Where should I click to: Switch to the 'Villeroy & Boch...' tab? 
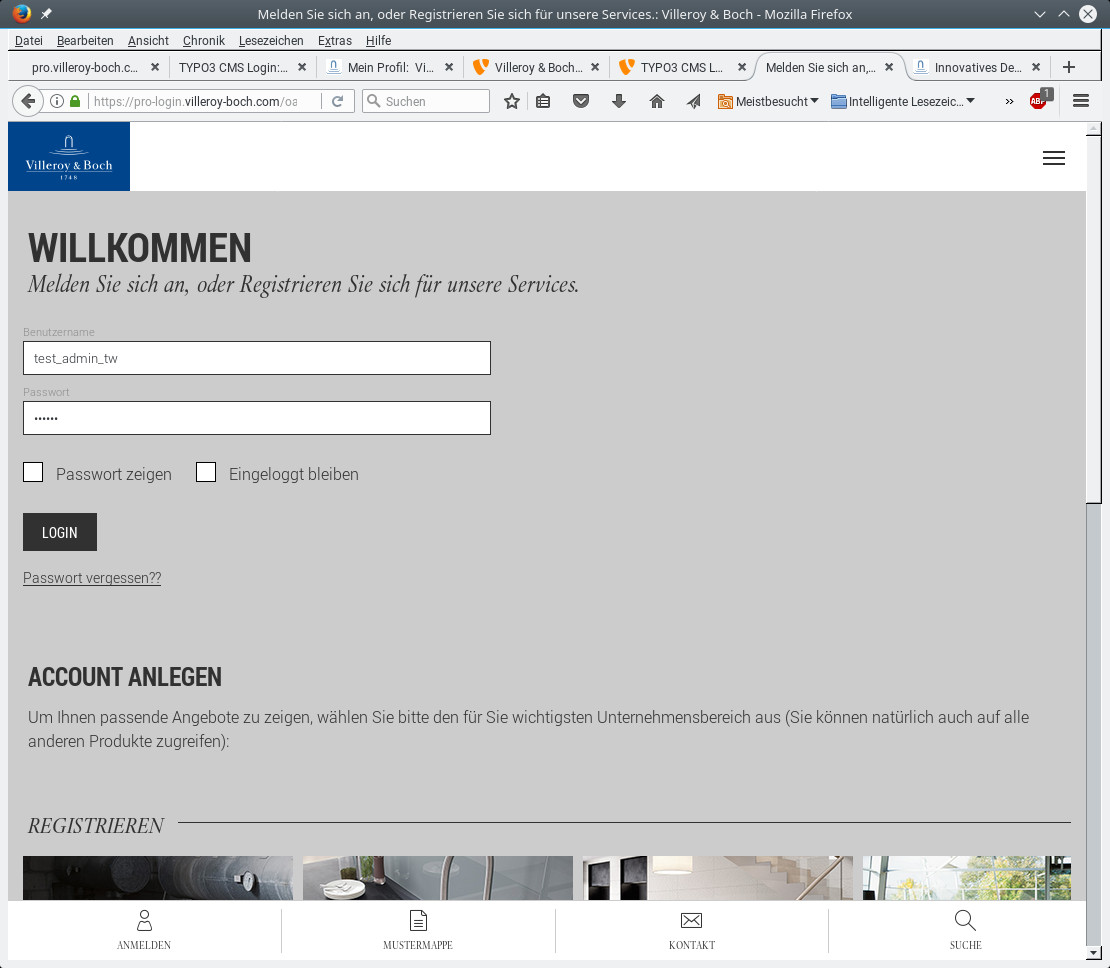pyautogui.click(x=536, y=67)
